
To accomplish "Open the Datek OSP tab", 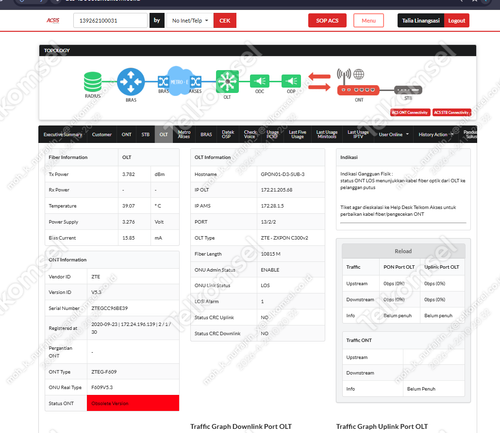I will (228, 134).
